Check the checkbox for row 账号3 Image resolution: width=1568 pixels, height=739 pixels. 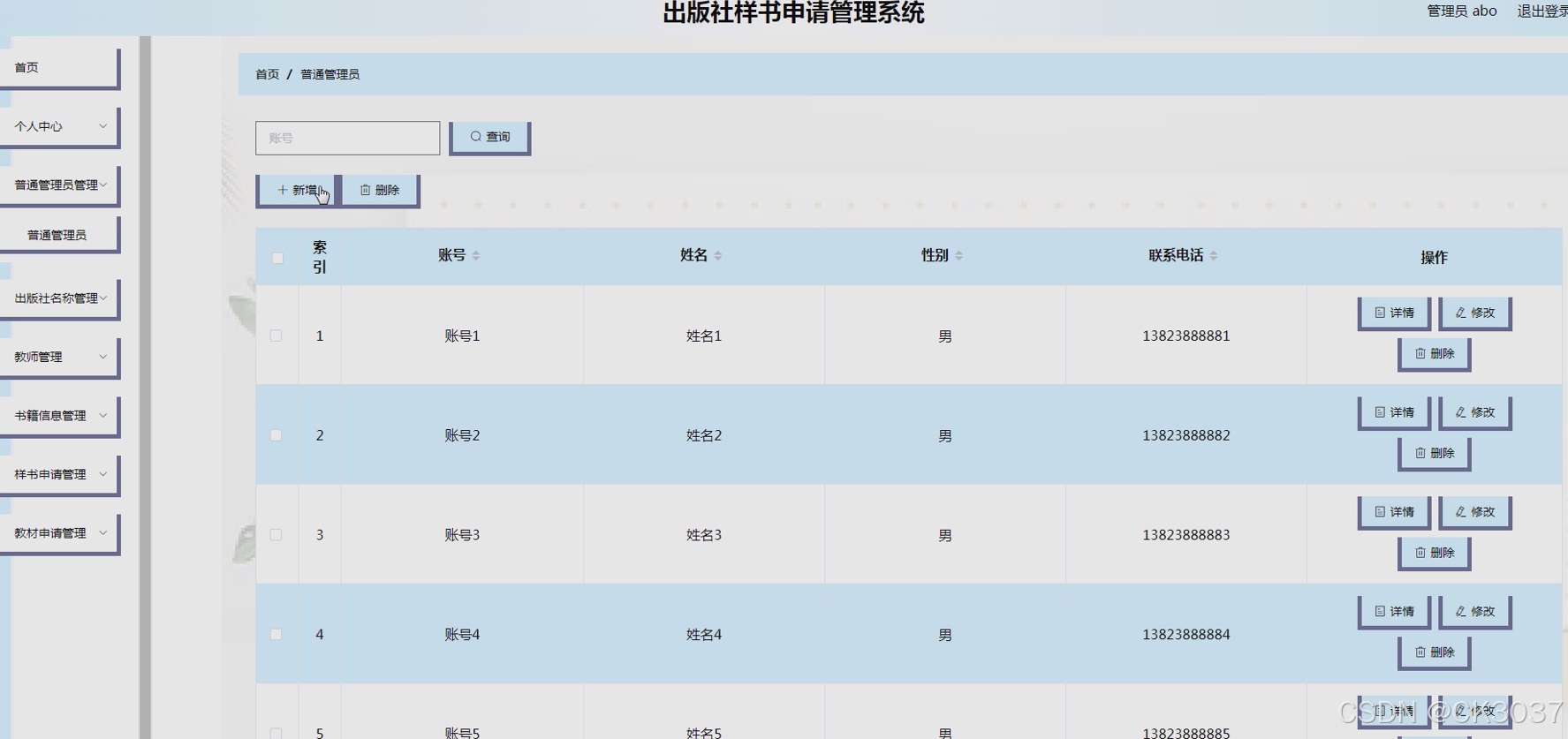click(276, 535)
